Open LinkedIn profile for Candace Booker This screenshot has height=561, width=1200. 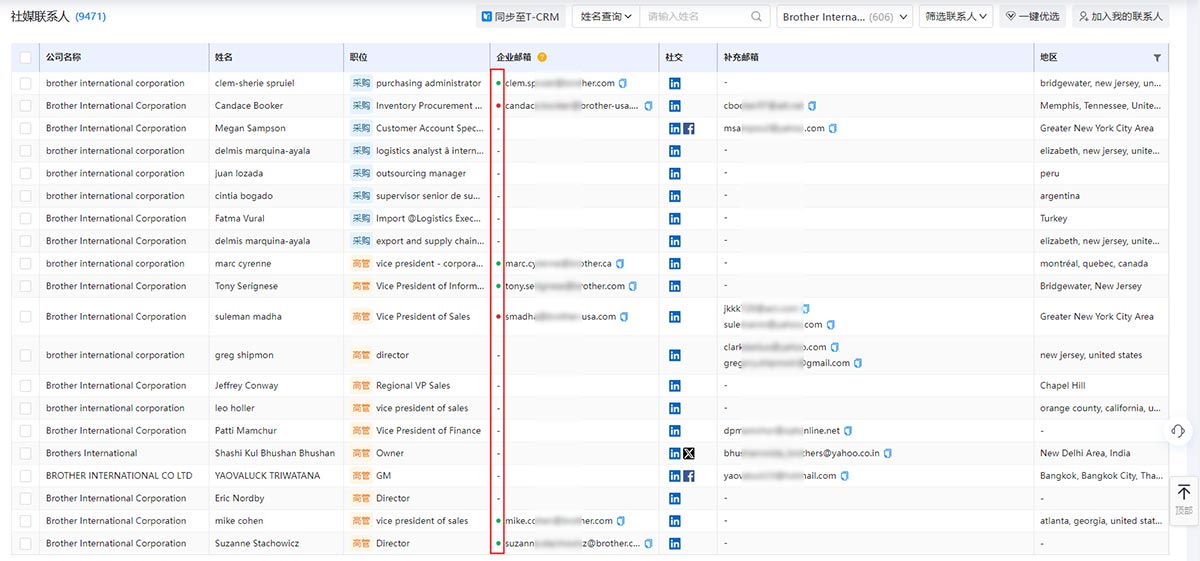click(x=675, y=106)
